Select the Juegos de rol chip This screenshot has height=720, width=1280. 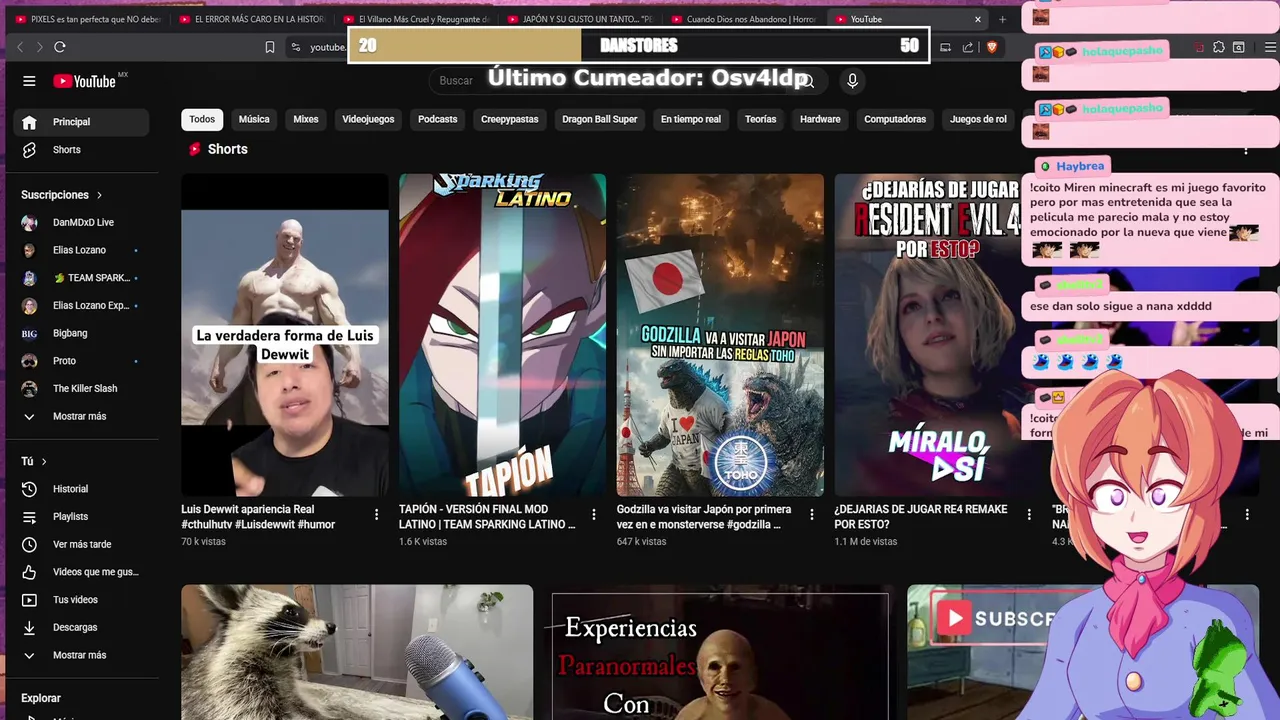(x=978, y=119)
